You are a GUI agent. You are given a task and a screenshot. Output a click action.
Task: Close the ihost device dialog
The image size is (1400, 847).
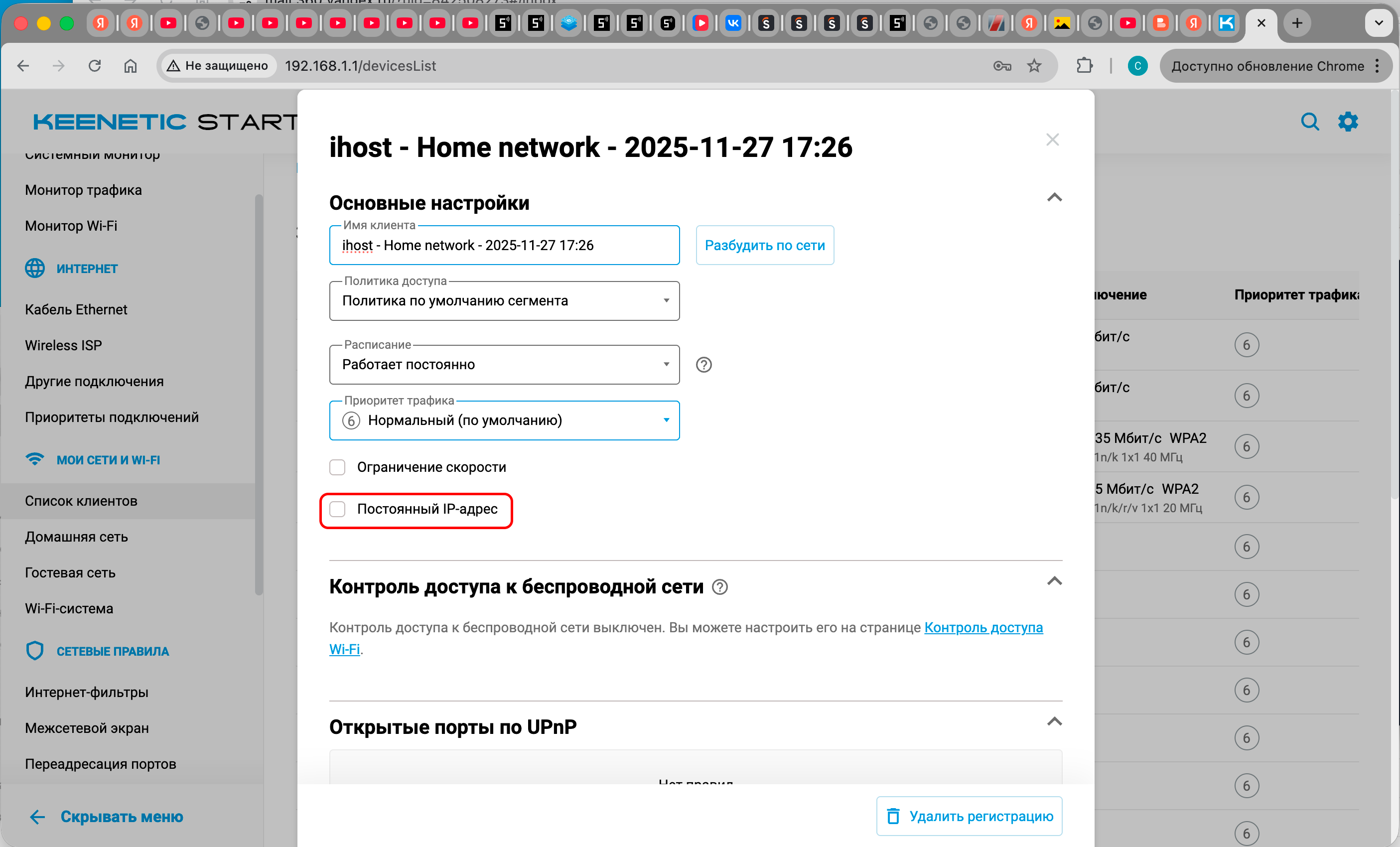1052,140
